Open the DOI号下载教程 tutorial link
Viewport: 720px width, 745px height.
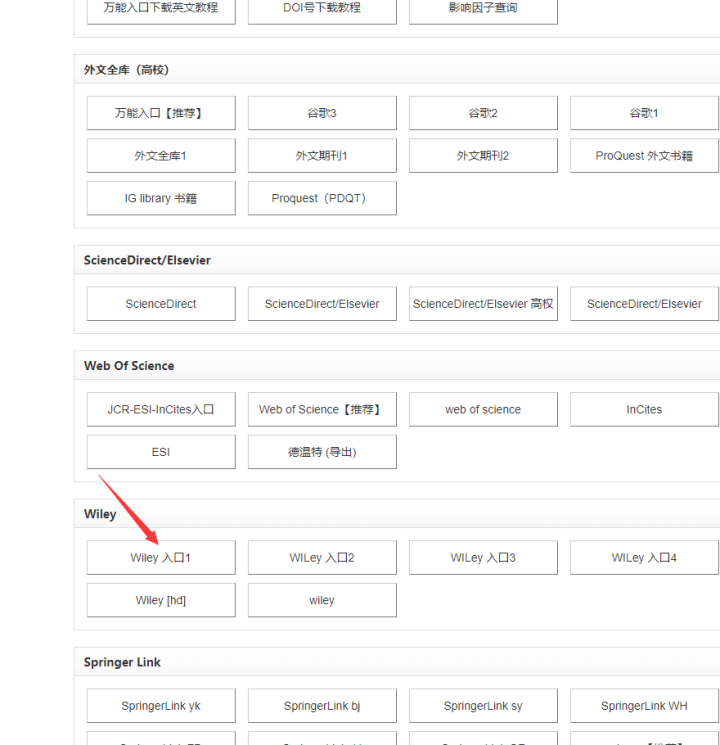322,10
